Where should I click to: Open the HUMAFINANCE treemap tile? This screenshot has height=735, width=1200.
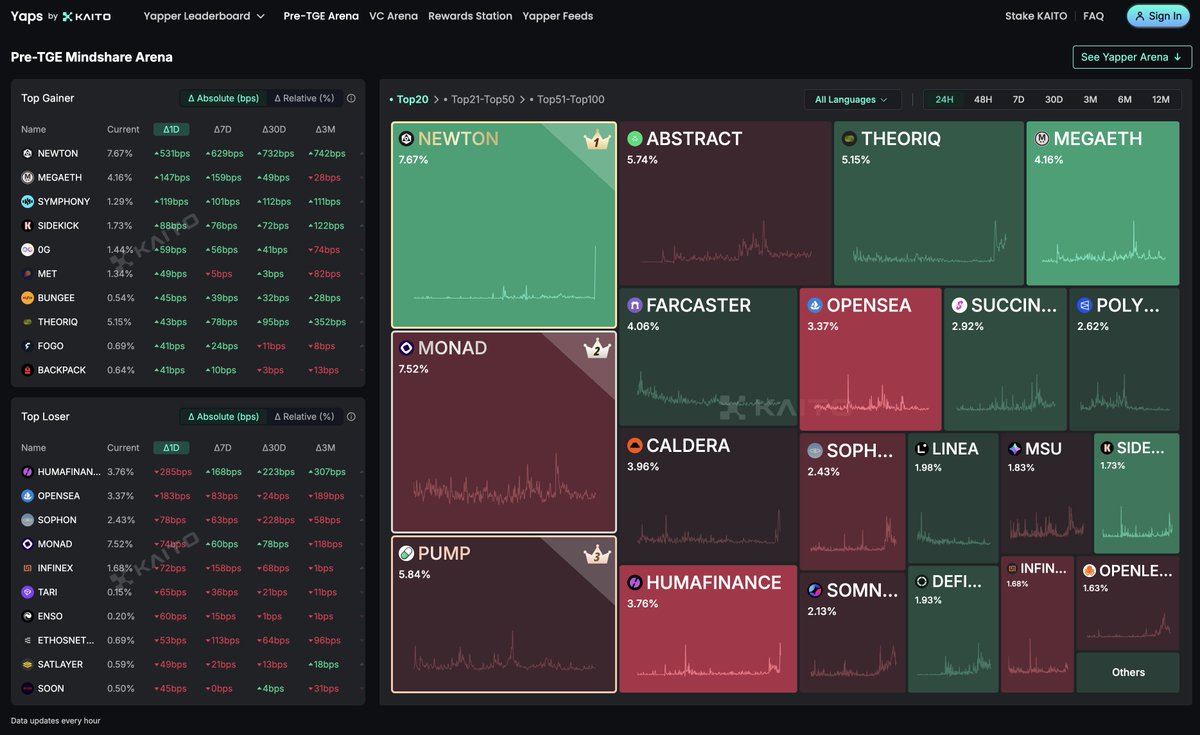[x=708, y=629]
